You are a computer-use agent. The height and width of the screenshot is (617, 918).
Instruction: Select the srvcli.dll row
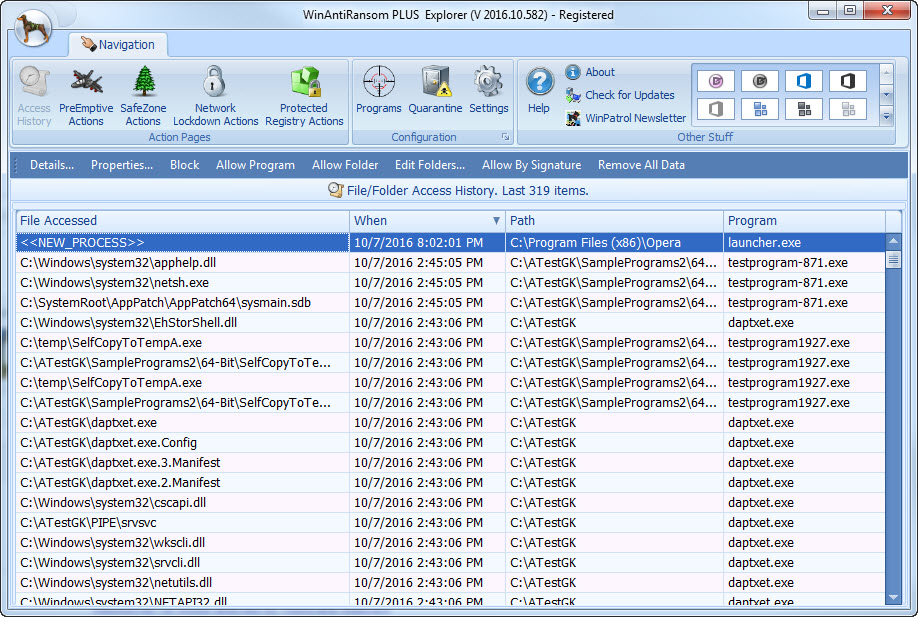coord(450,563)
